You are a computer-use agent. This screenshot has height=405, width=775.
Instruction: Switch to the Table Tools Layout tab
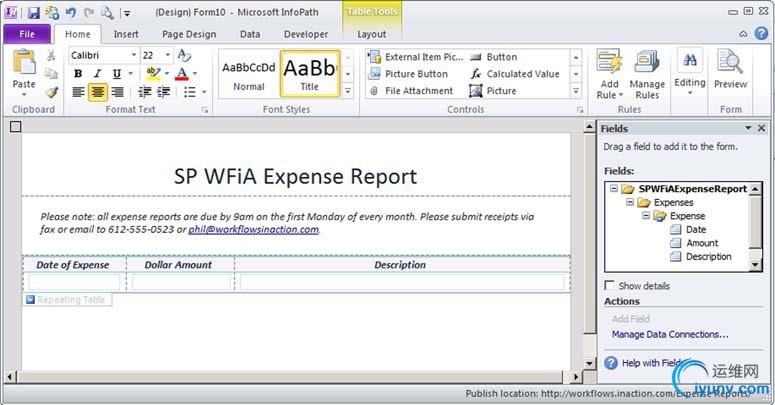(x=372, y=34)
